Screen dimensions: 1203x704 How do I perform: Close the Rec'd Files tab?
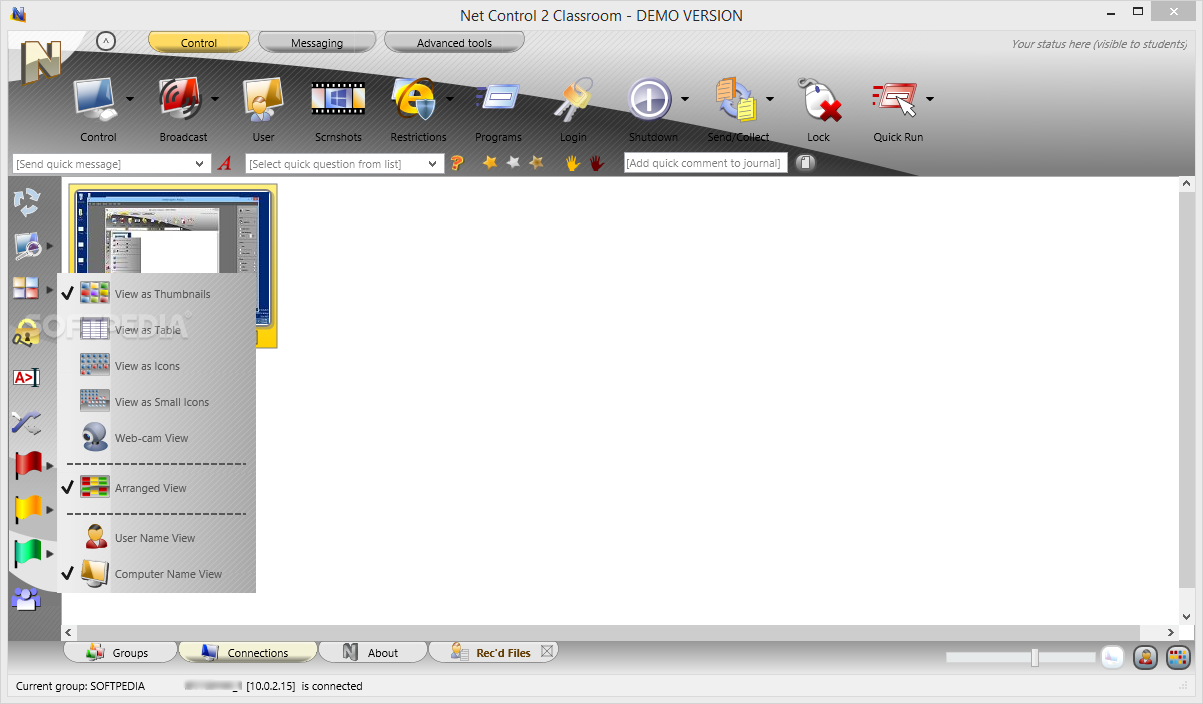[x=547, y=651]
